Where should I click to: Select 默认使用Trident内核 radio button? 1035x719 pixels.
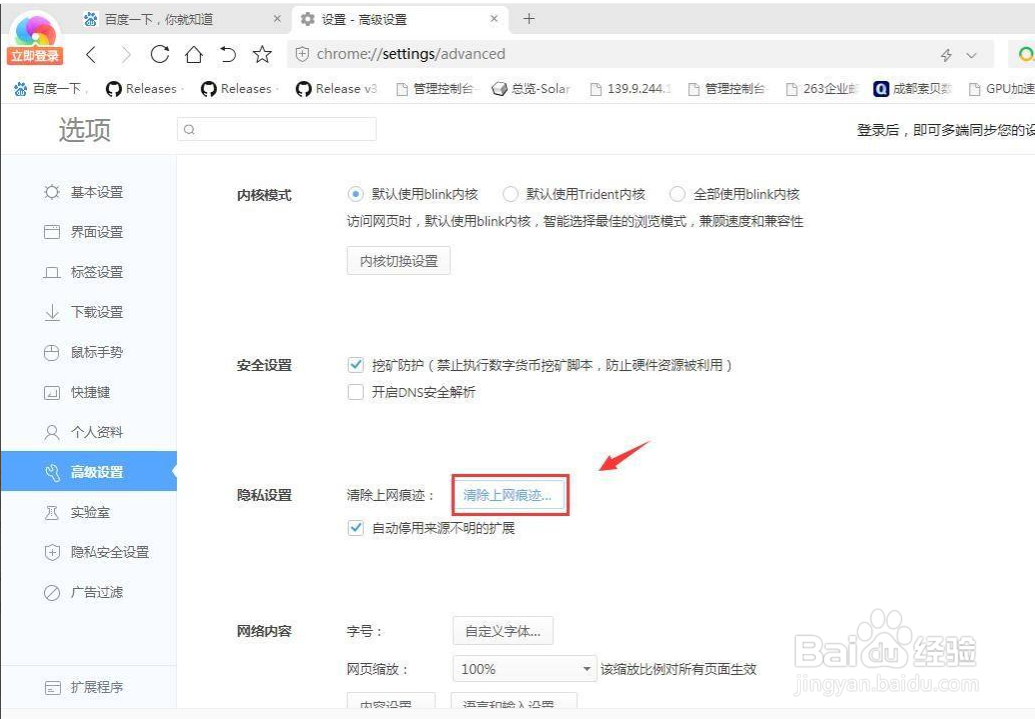point(510,194)
